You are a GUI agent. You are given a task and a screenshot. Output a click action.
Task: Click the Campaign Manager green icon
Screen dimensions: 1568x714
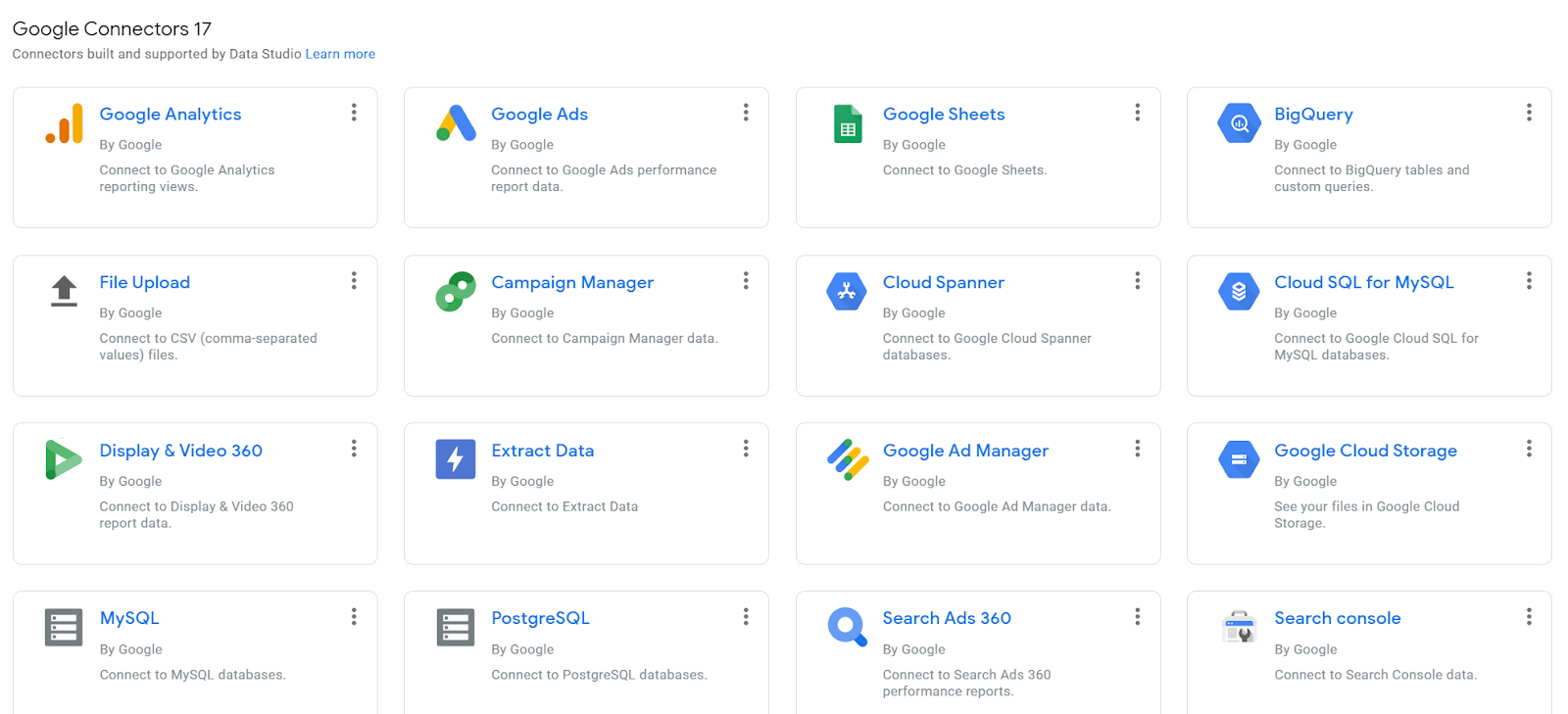(456, 292)
